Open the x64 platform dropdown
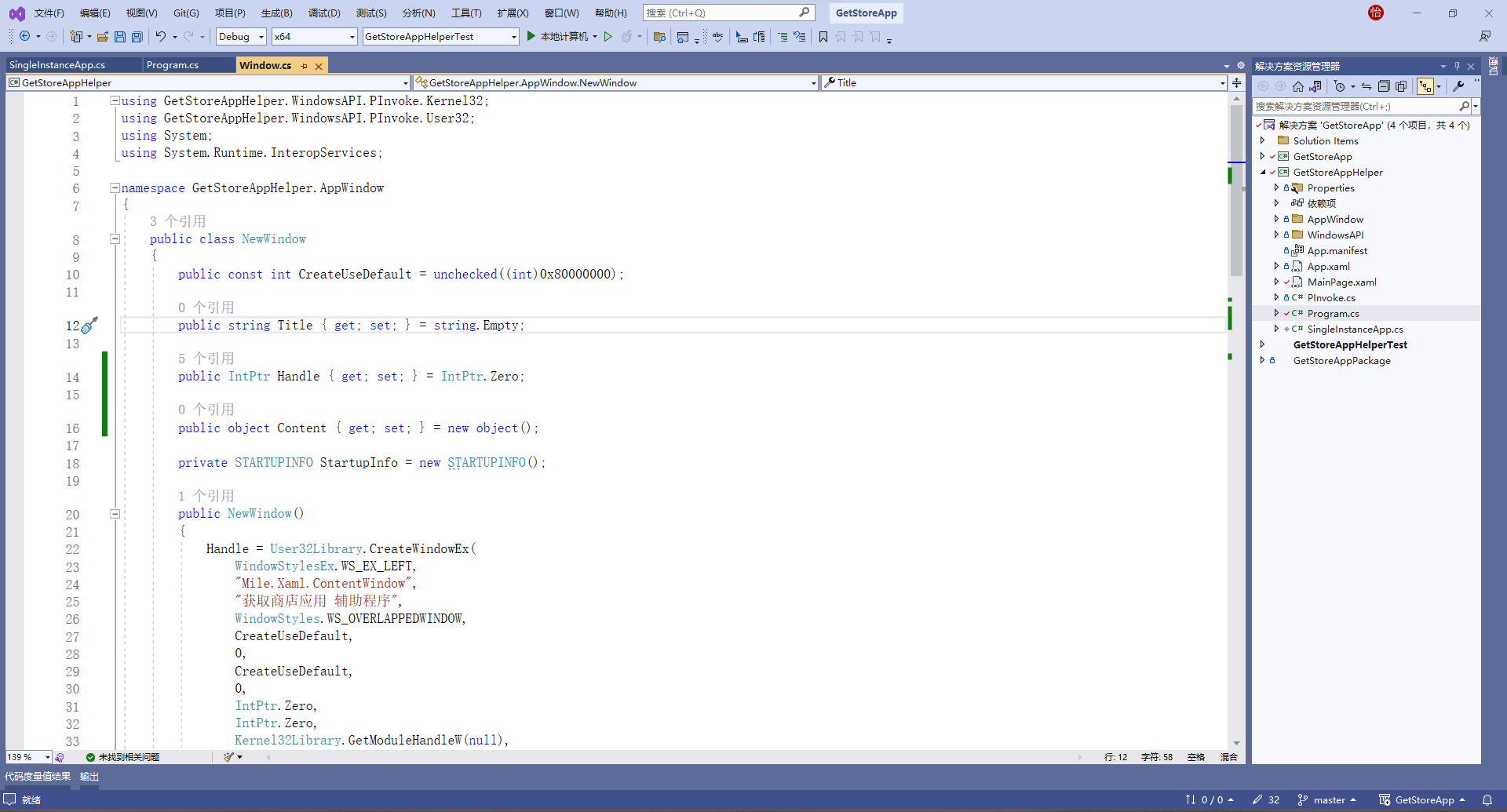This screenshot has height=812, width=1507. [x=313, y=36]
